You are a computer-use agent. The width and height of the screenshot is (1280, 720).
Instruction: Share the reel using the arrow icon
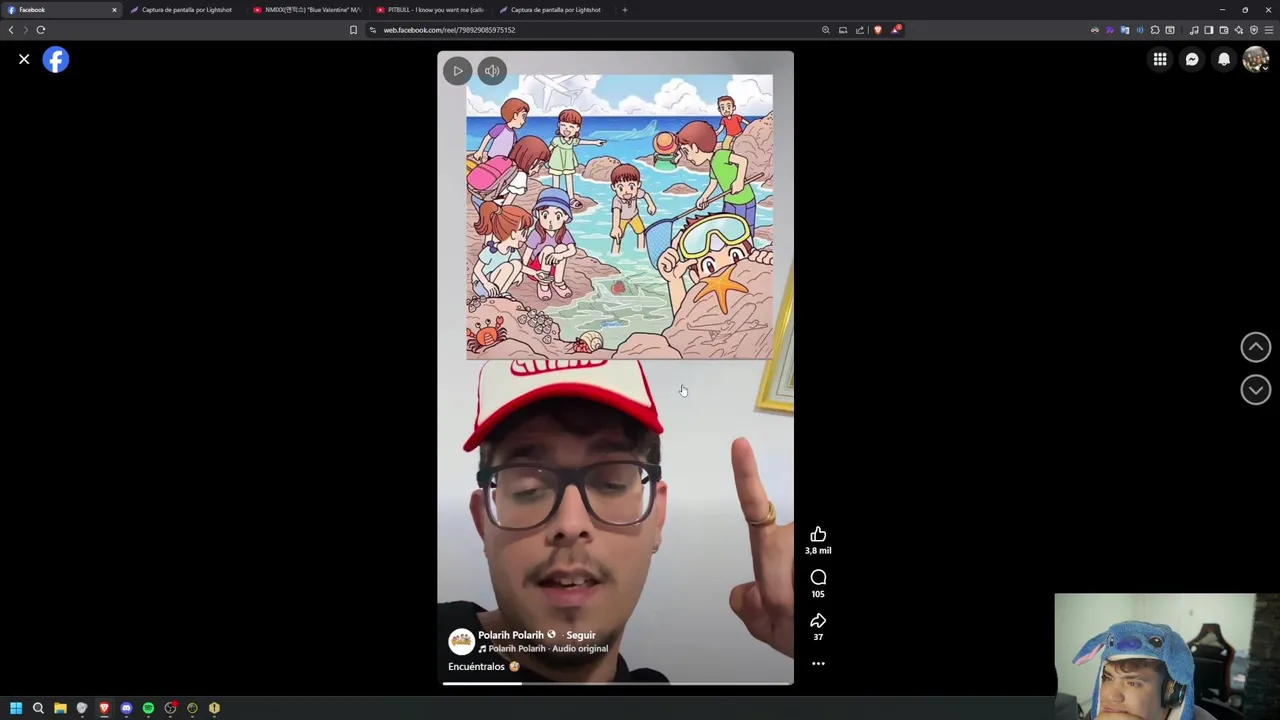click(818, 621)
